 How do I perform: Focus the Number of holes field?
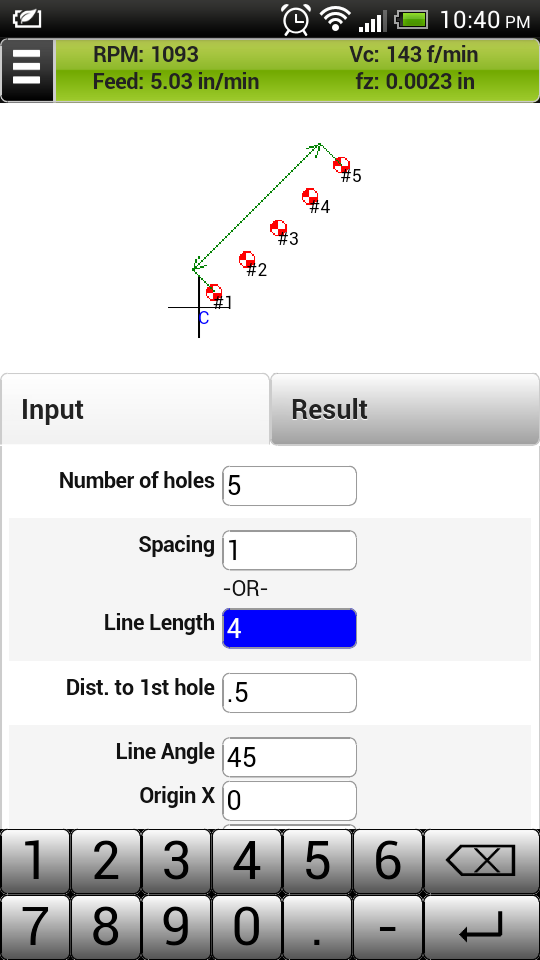point(289,486)
